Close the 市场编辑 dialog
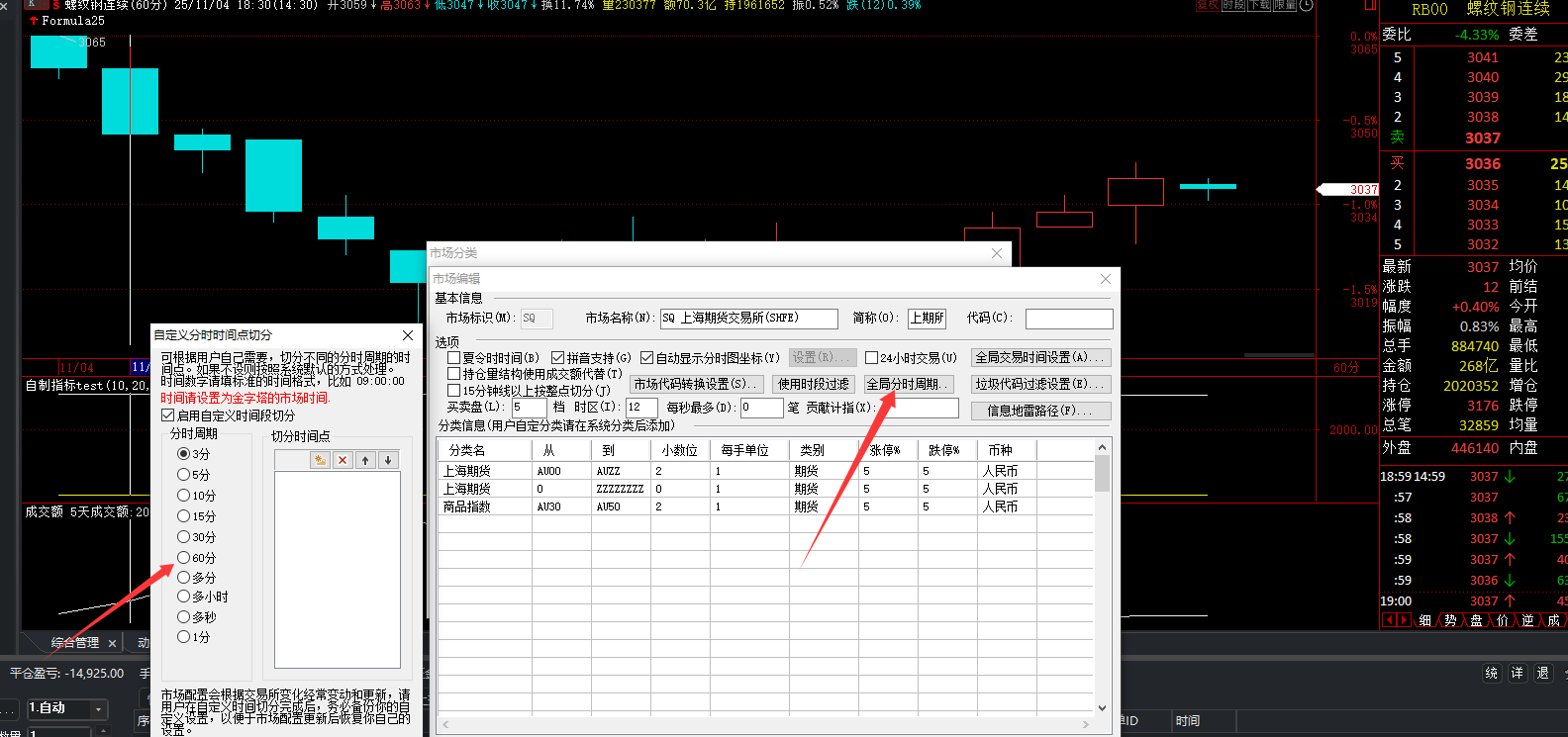 (x=1106, y=279)
